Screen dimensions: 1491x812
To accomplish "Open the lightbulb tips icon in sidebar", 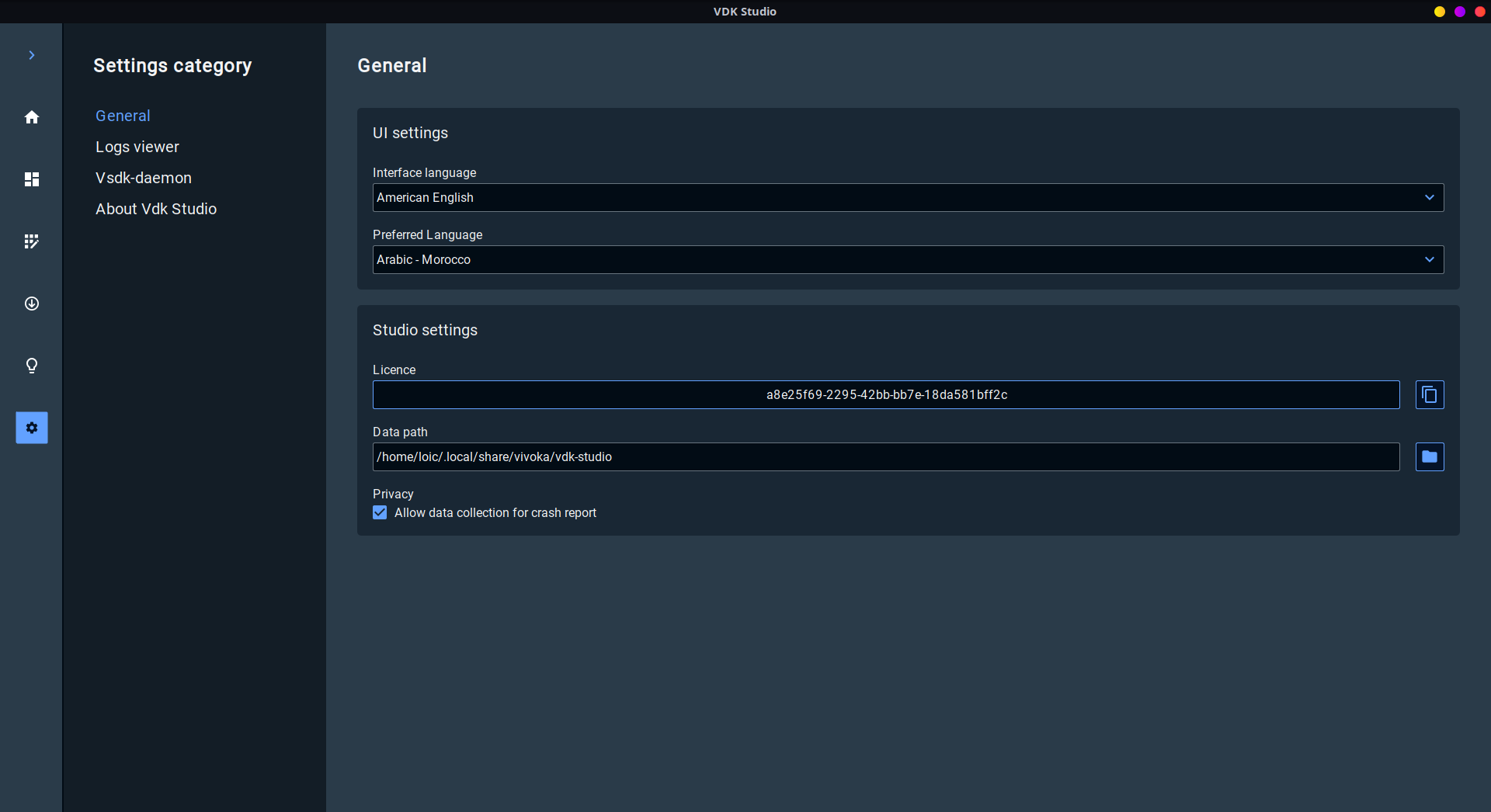I will point(32,366).
